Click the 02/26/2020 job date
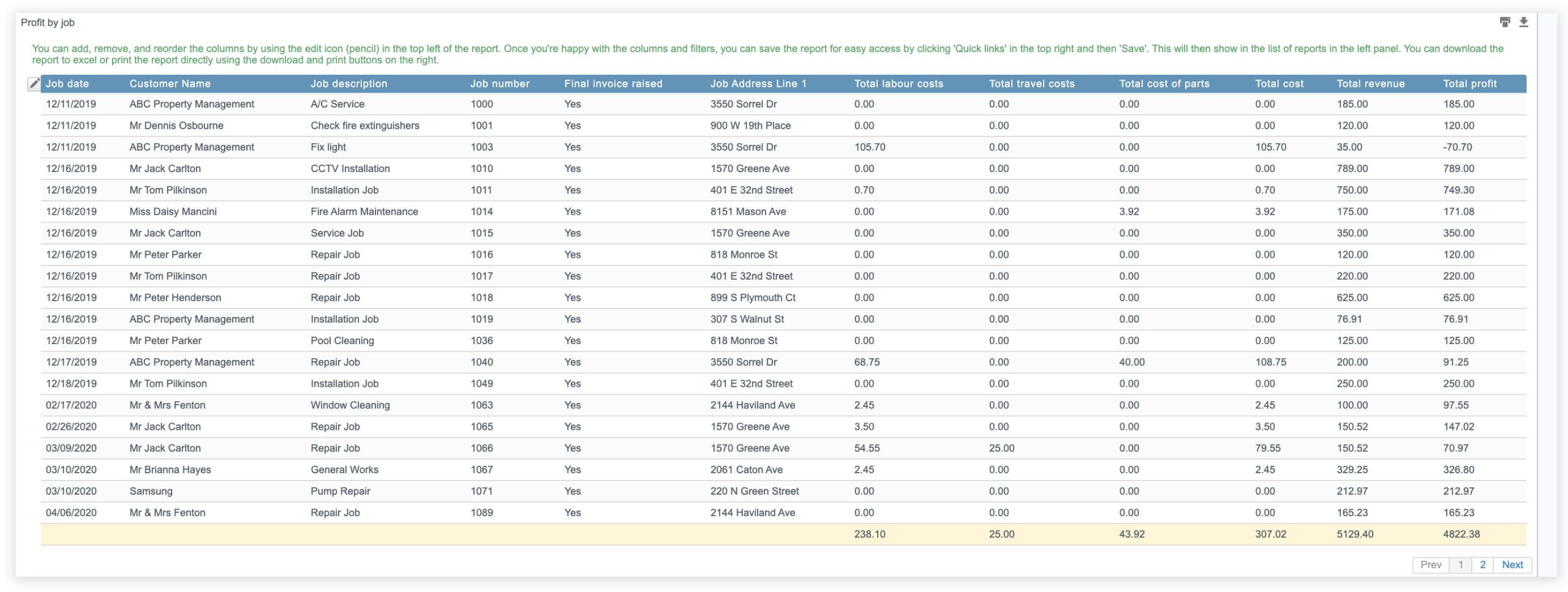The height and width of the screenshot is (592, 1568). (71, 426)
